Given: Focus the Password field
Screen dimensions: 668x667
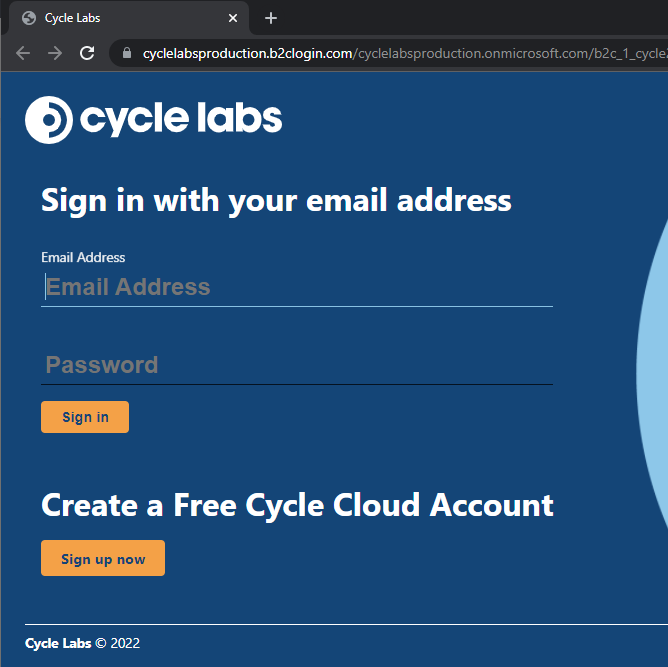Looking at the screenshot, I should click(297, 365).
